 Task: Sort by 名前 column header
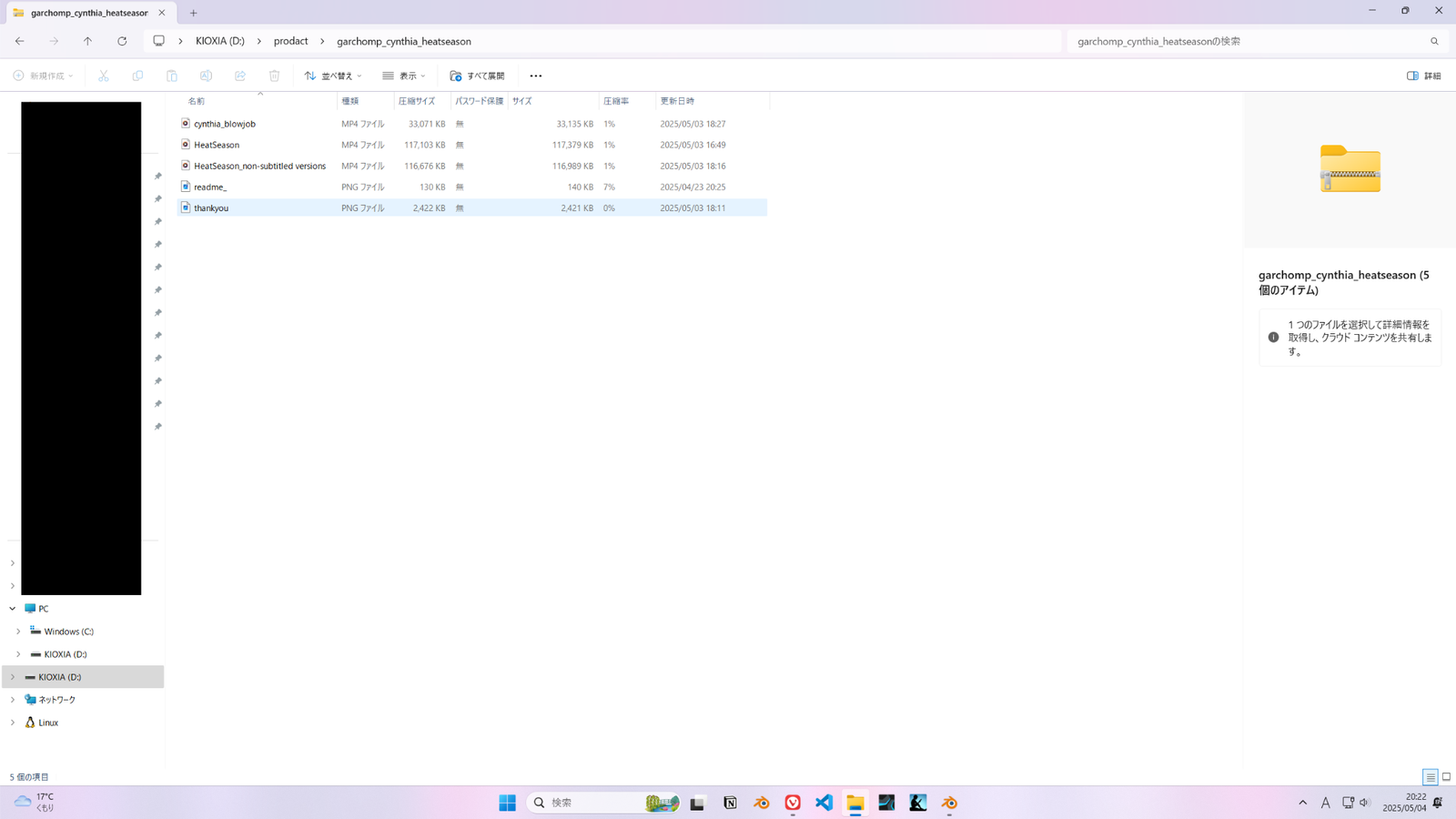point(197,101)
